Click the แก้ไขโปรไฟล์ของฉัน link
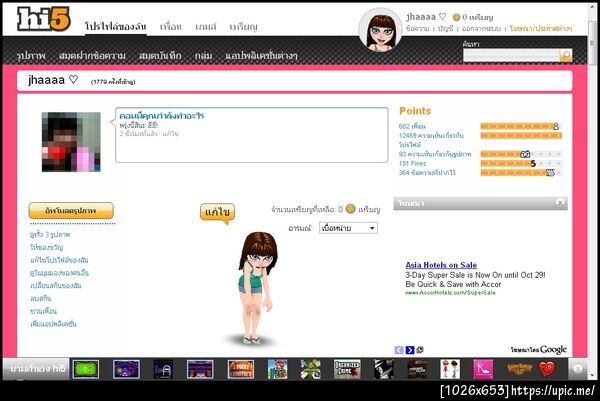 click(59, 260)
